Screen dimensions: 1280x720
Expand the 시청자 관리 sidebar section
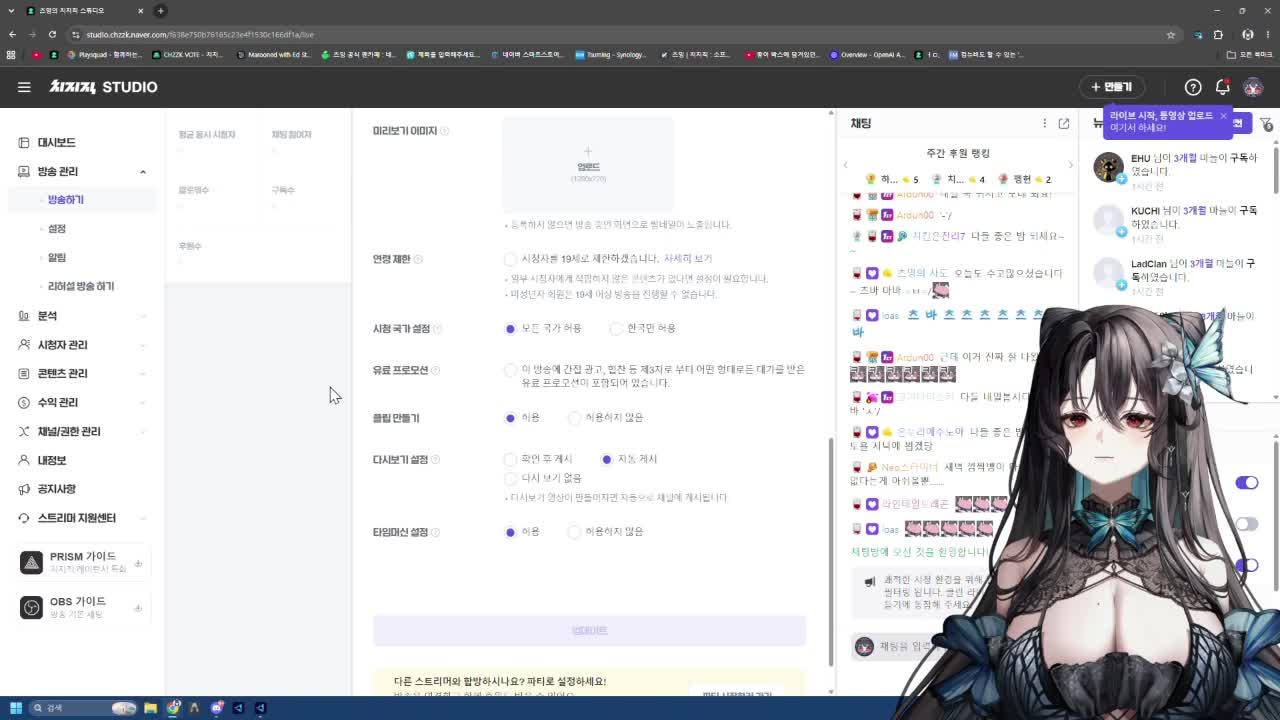[x=142, y=345]
